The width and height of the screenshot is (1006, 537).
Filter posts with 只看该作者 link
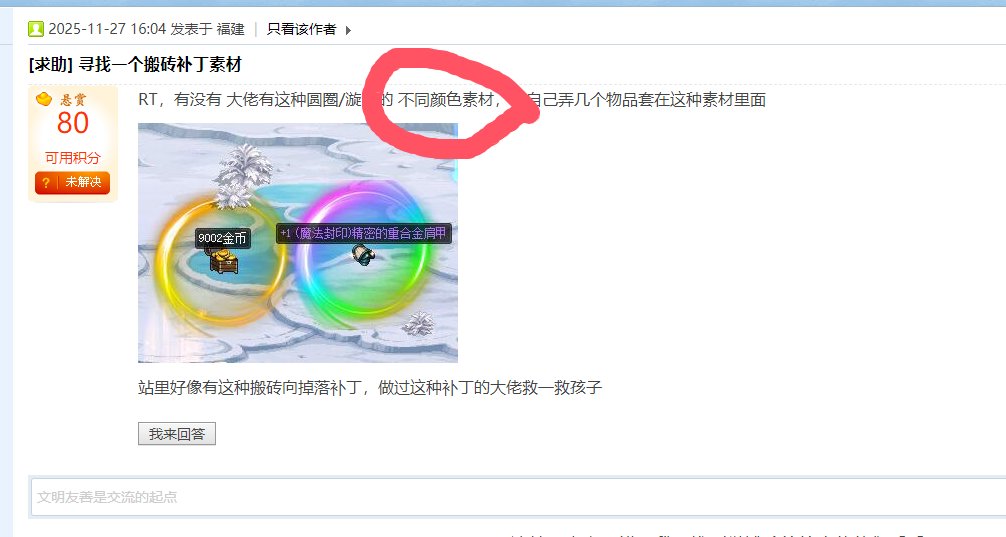point(302,30)
